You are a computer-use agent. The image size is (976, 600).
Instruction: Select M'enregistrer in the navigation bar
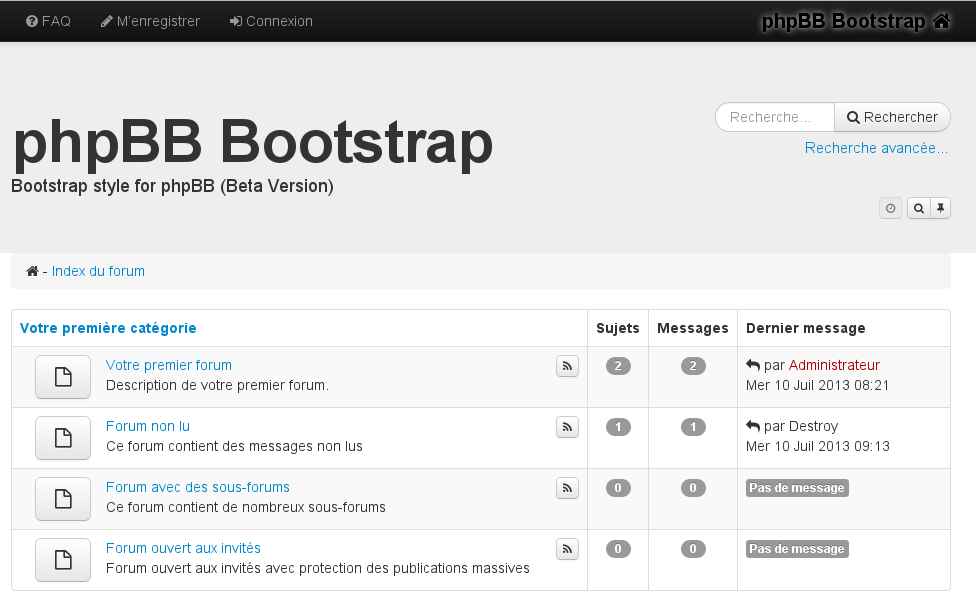pyautogui.click(x=149, y=20)
